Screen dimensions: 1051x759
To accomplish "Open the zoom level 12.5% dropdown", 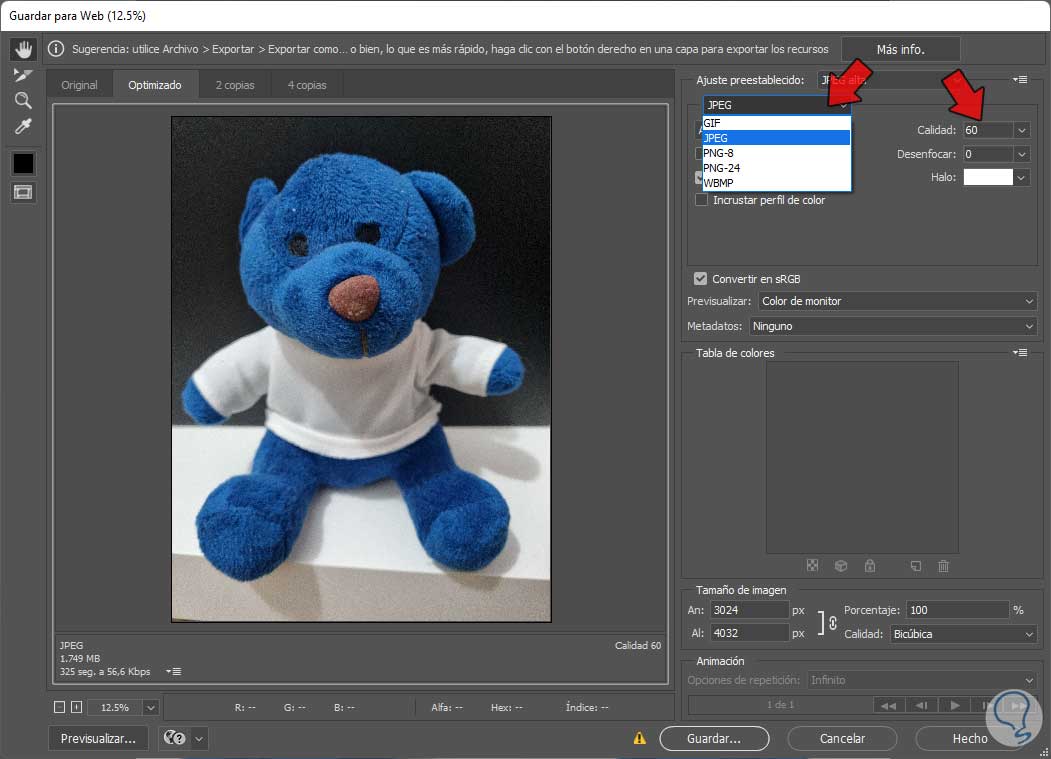I will point(151,707).
